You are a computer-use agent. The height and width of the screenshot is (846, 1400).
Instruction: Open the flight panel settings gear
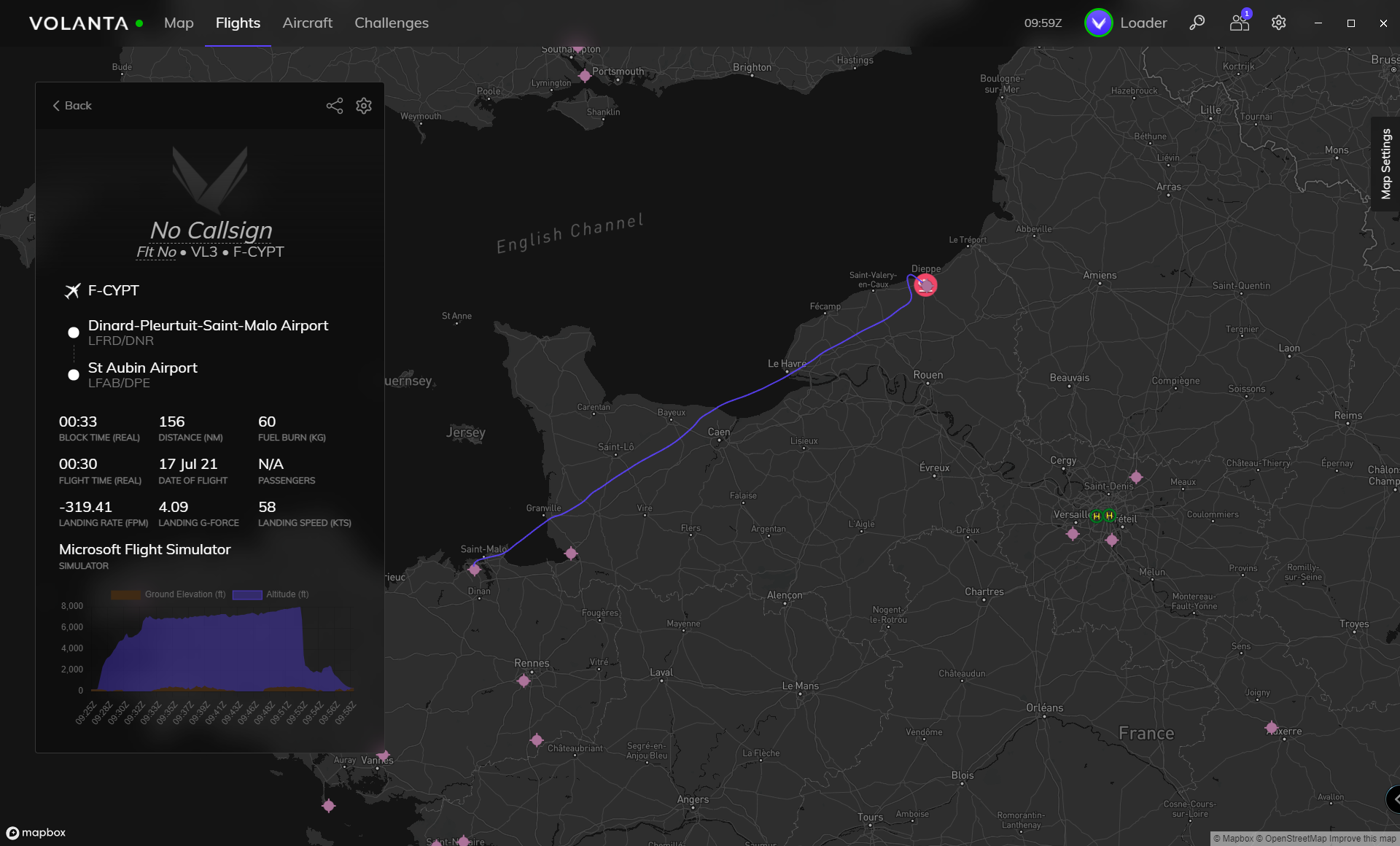[364, 106]
